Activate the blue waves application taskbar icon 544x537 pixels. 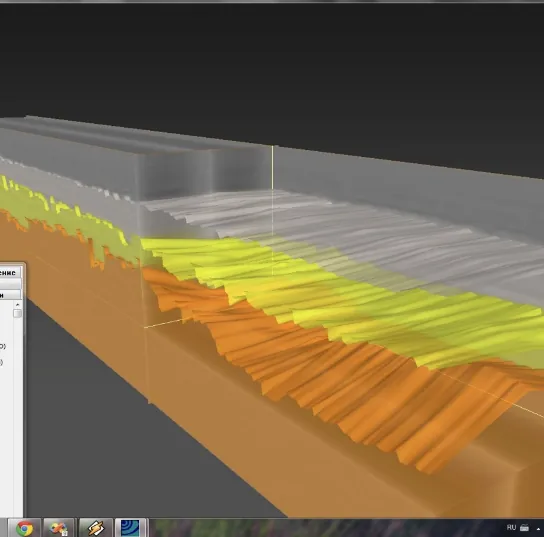tap(130, 529)
